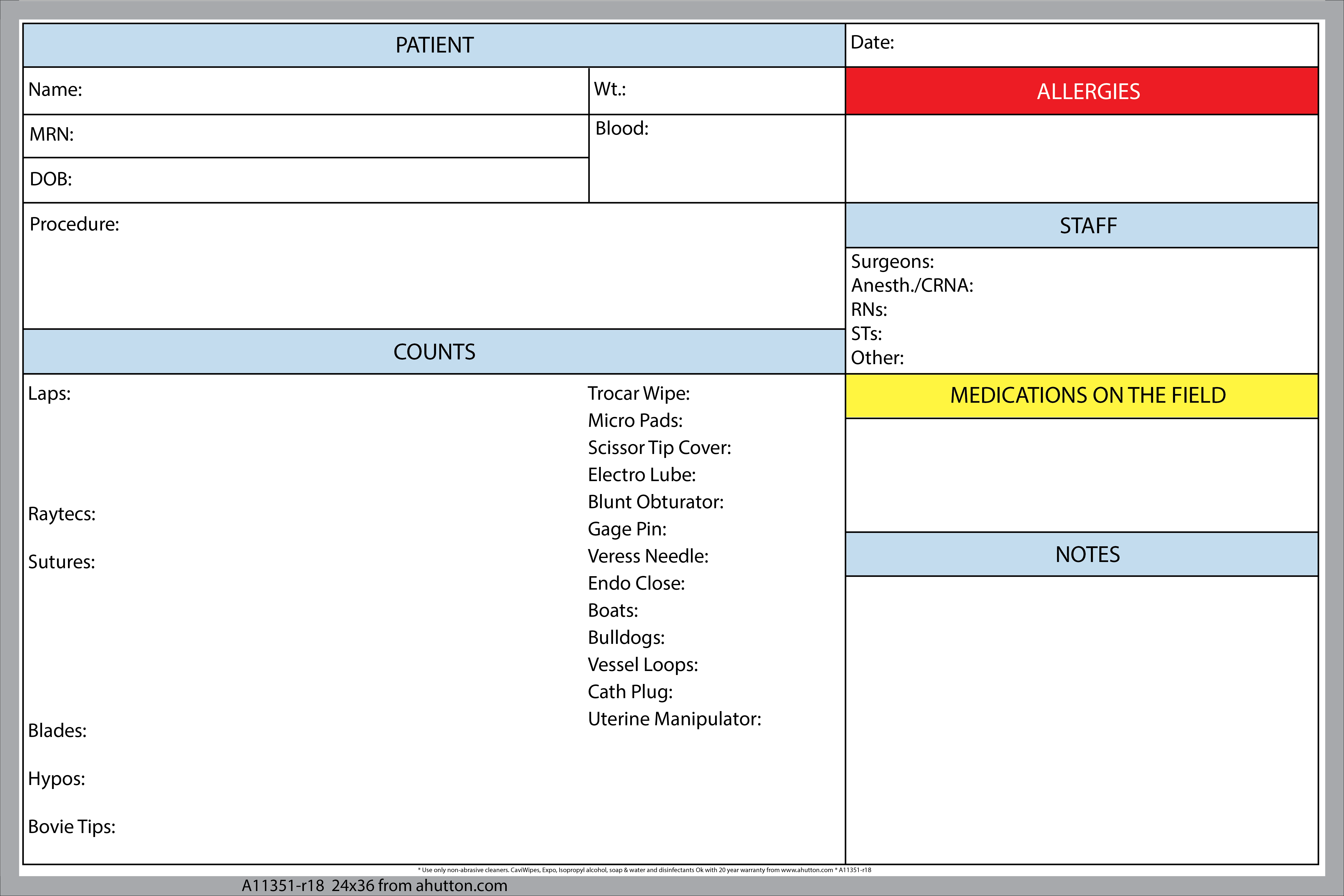The image size is (1344, 896).
Task: Click the A11351-r18 24x36 from ahutton.com caption
Action: [x=374, y=886]
